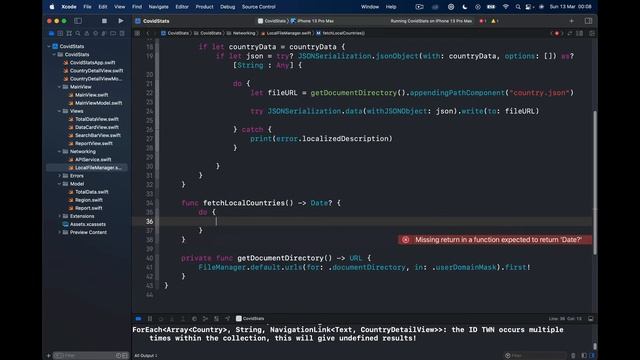Open the Debug menu
640x360 pixels.
click(x=227, y=7)
